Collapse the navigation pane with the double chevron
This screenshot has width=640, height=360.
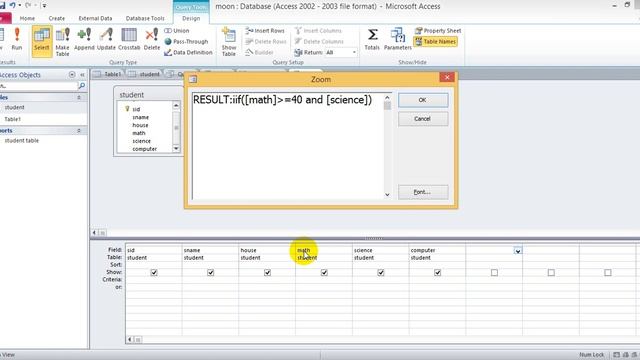pyautogui.click(x=82, y=75)
